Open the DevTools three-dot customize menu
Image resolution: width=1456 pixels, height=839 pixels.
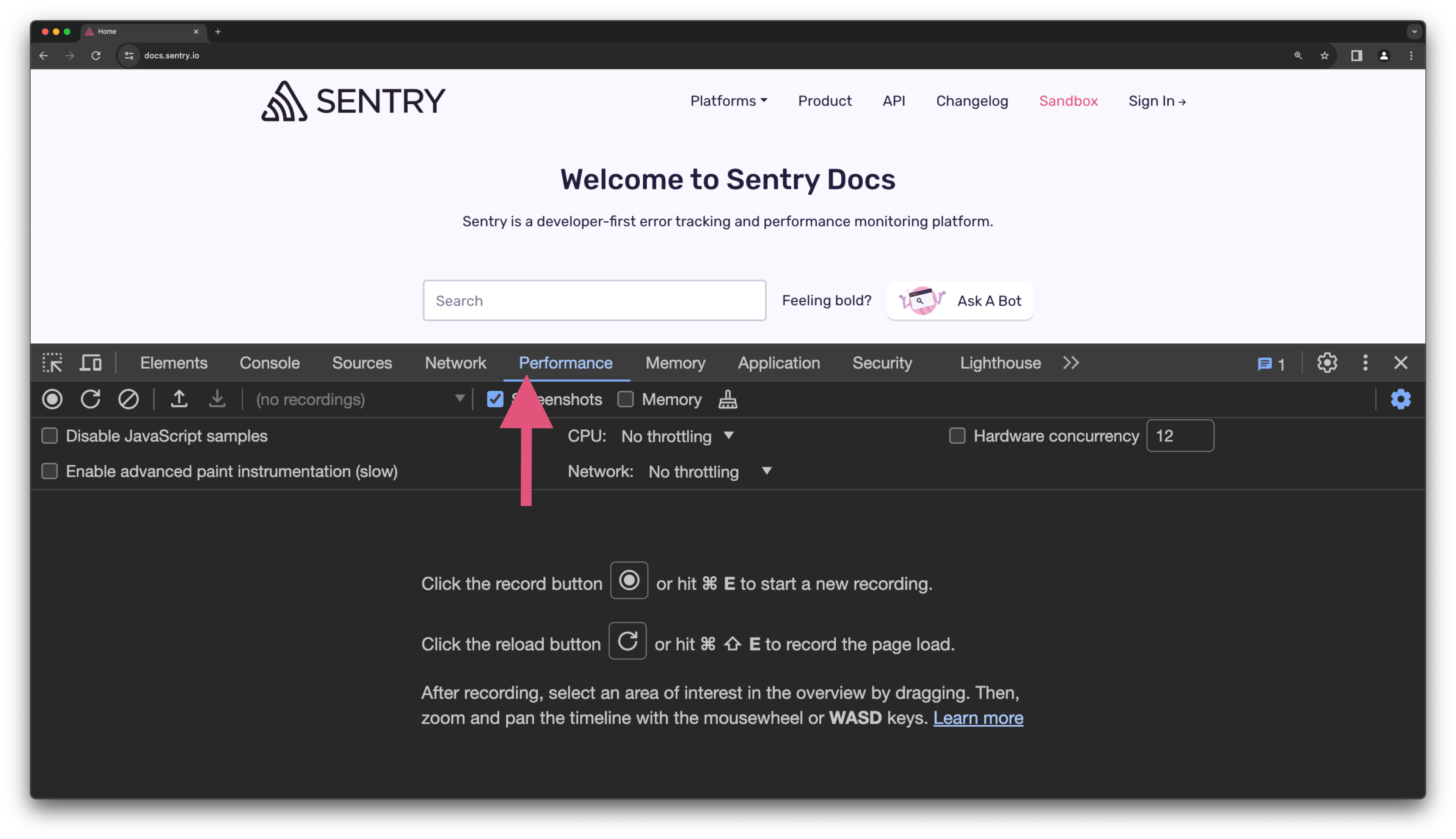(x=1365, y=363)
